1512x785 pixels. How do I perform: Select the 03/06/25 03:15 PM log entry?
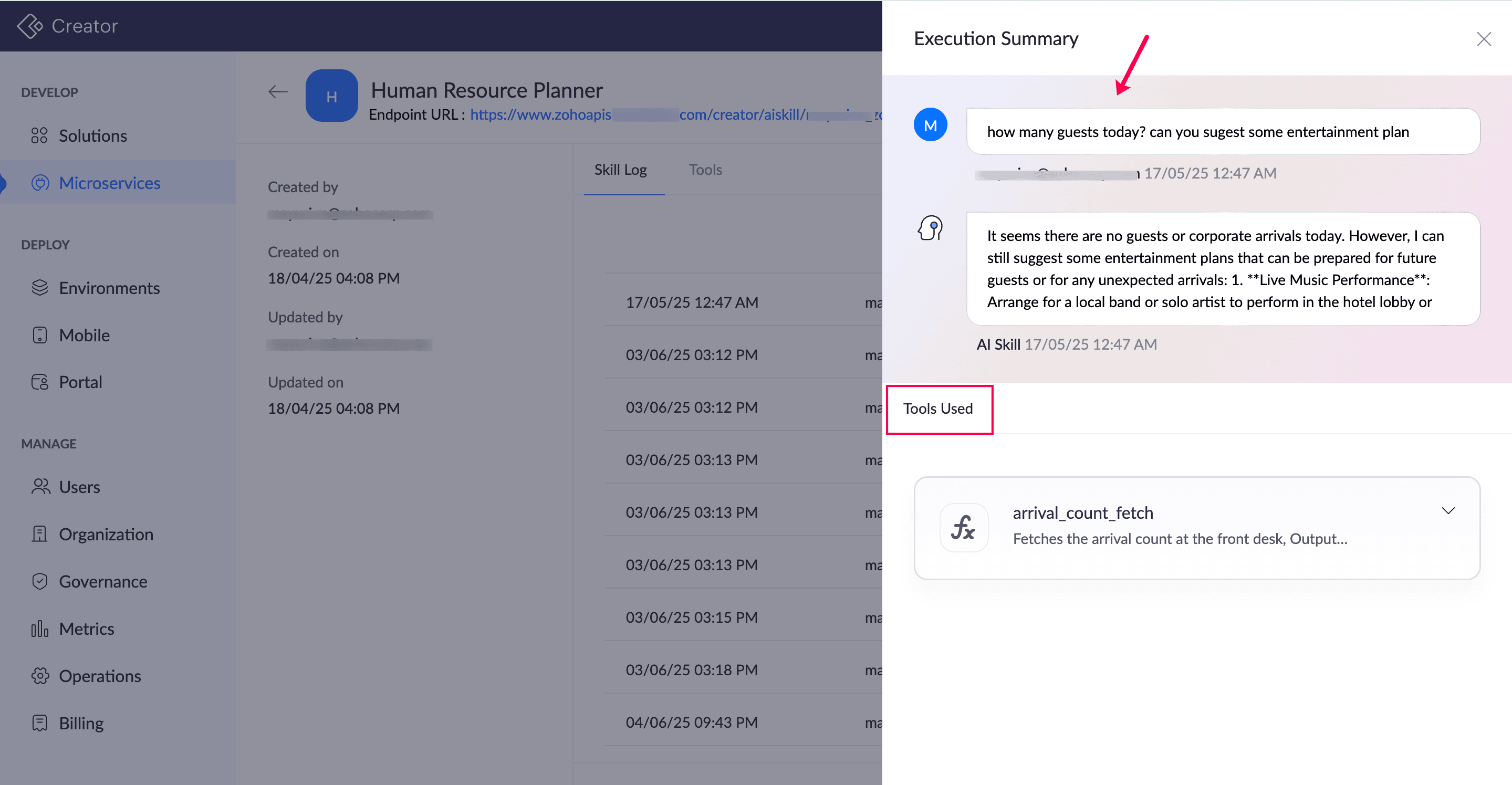click(692, 617)
